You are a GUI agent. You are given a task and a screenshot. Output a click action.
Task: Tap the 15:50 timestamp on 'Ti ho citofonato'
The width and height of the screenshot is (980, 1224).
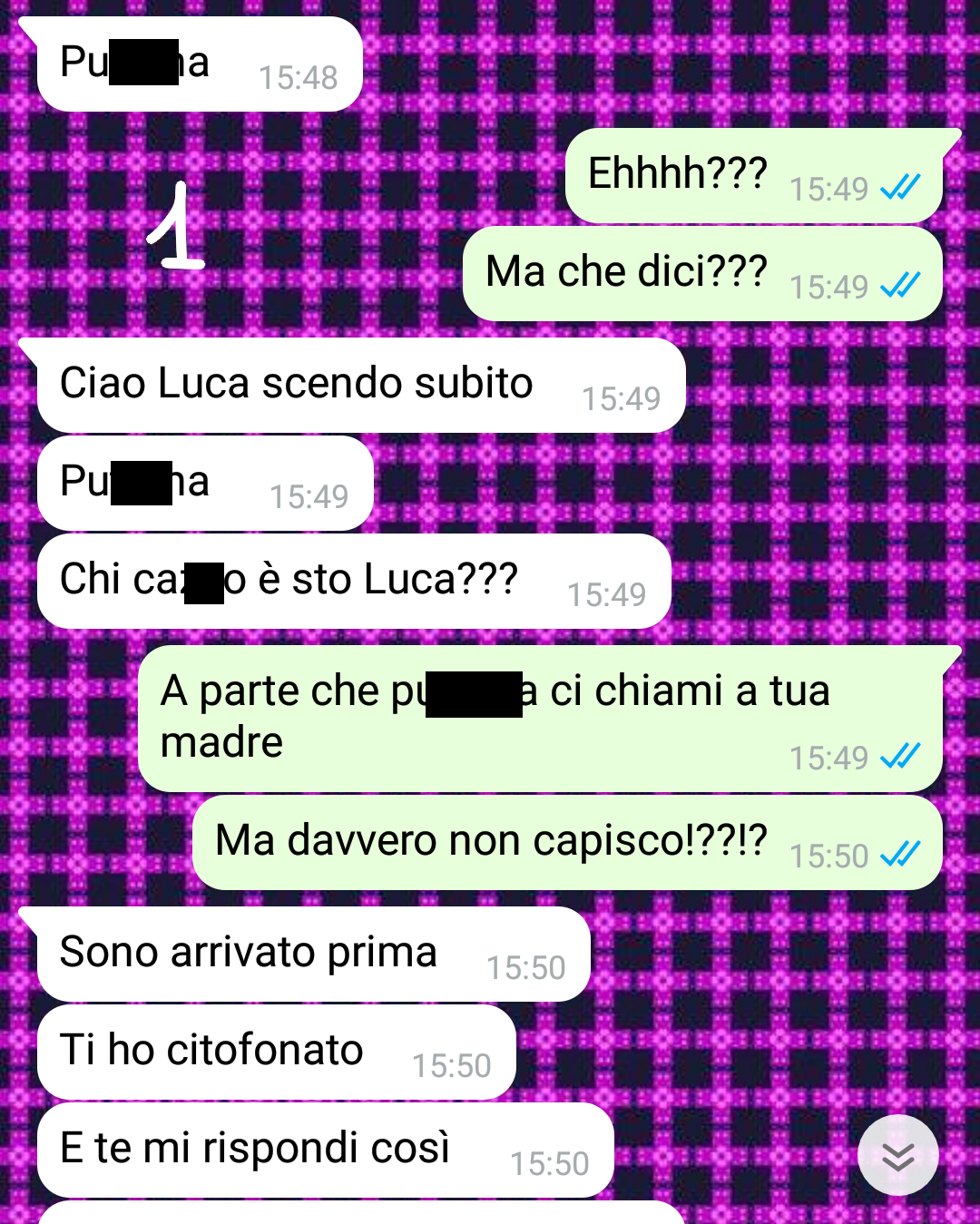(x=452, y=1065)
